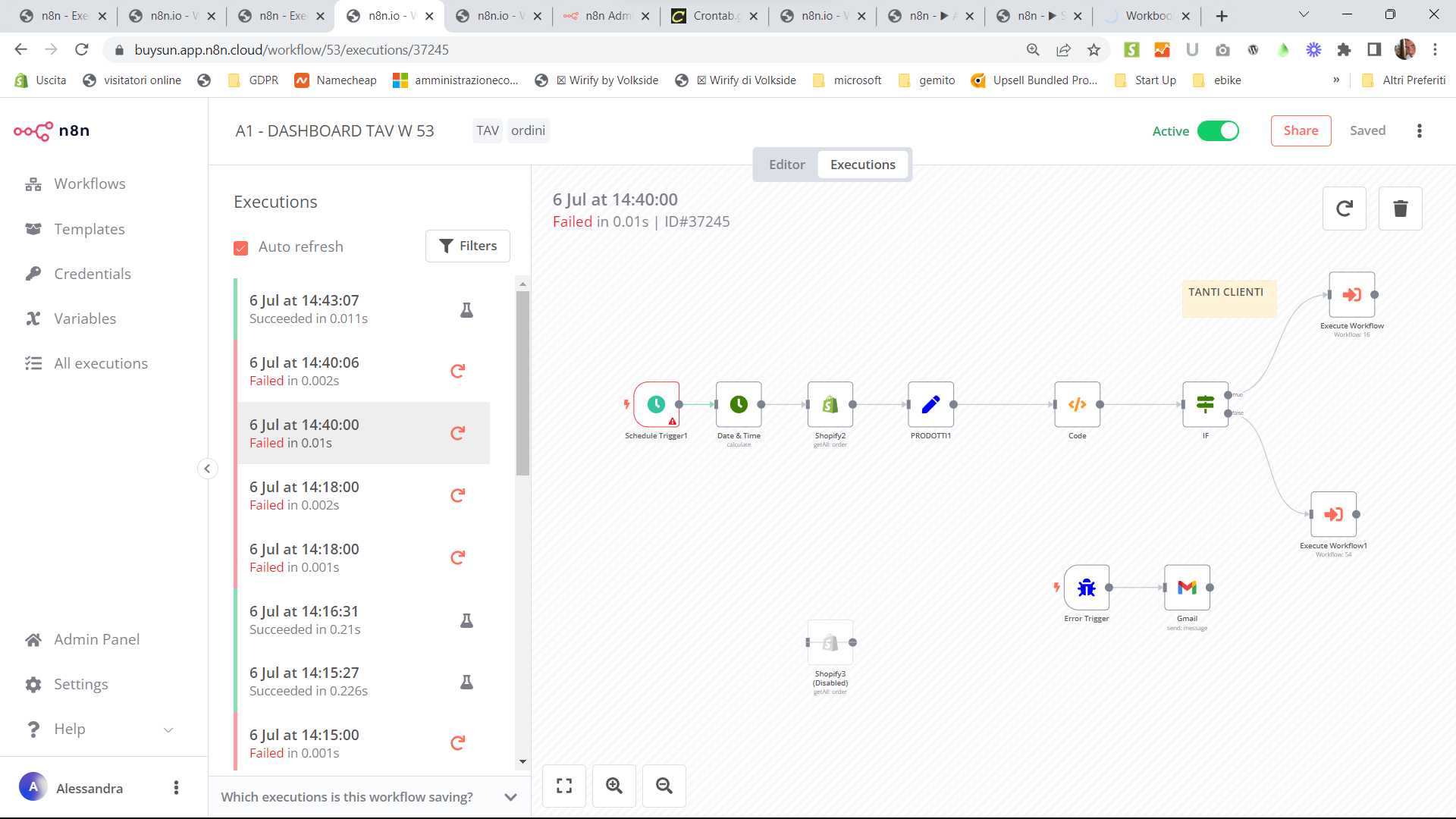Retry execution using top refresh icon
This screenshot has width=1456, height=819.
(1344, 209)
